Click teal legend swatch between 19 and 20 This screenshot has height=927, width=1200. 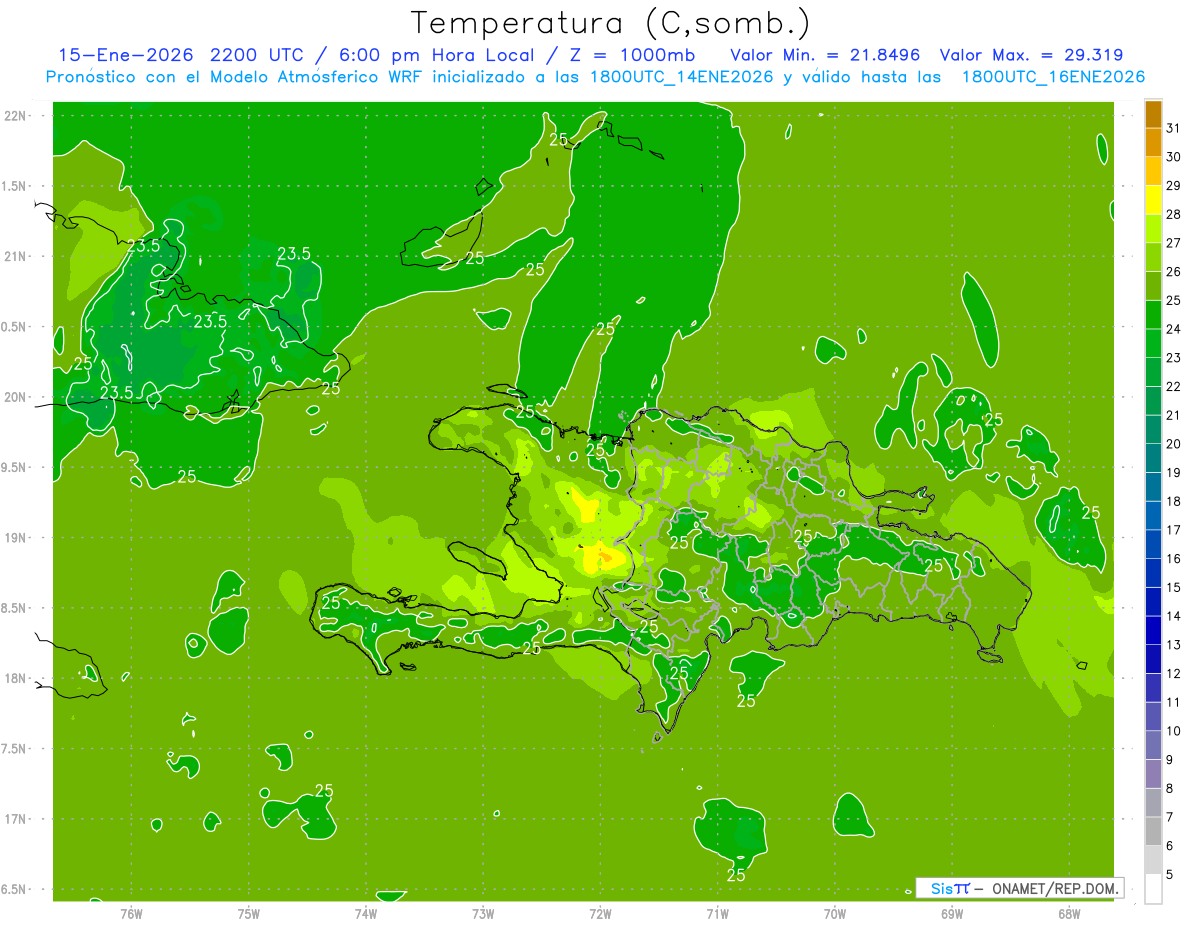point(1153,458)
